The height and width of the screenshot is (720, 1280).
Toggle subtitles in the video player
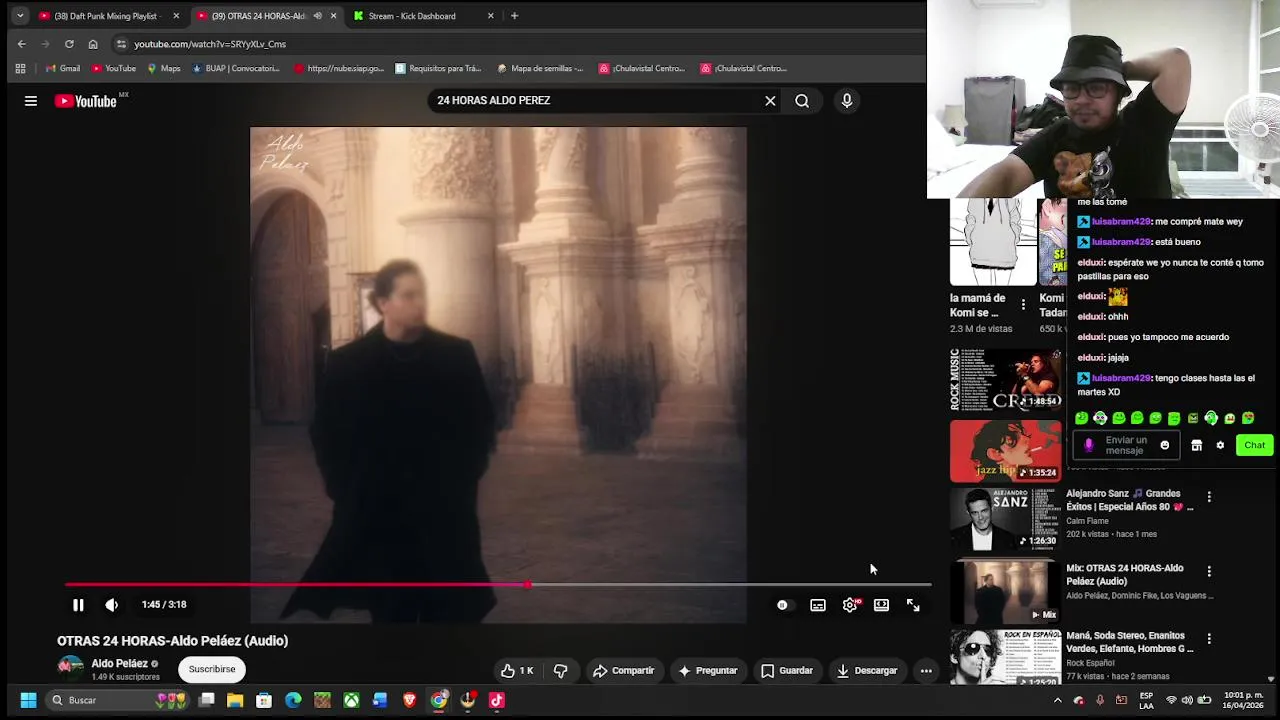(x=818, y=605)
